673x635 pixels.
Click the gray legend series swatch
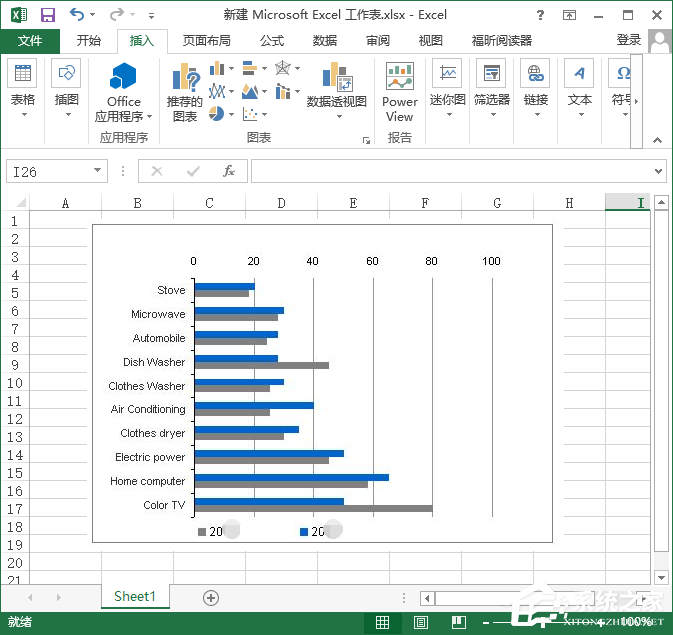(x=202, y=532)
